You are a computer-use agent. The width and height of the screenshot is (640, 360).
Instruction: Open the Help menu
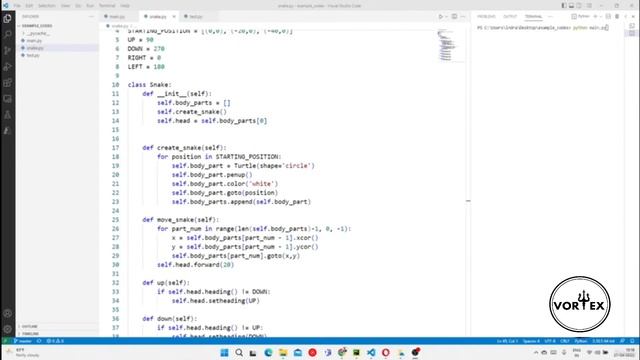coord(125,6)
